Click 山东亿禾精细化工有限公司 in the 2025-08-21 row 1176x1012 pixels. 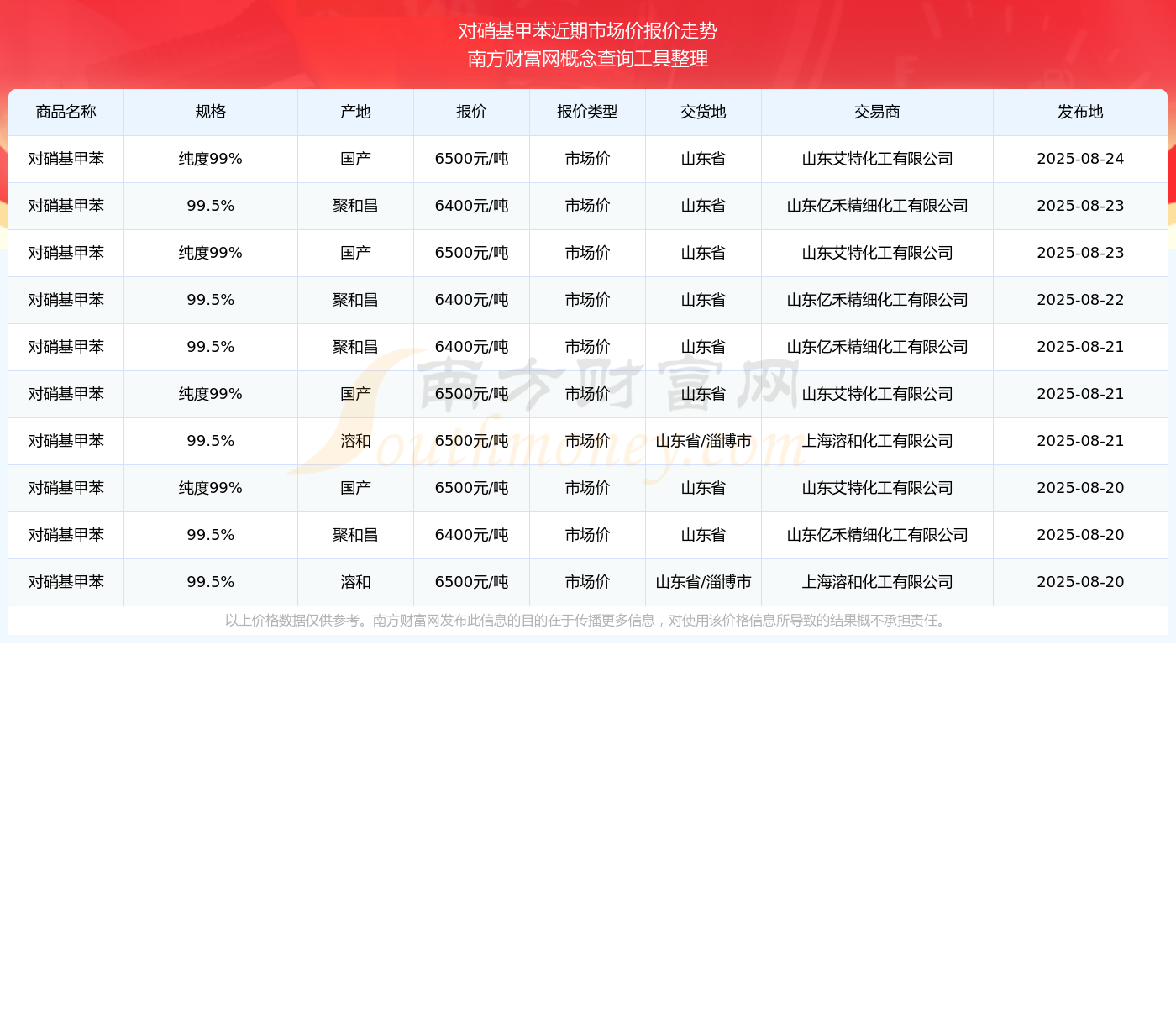[x=877, y=347]
